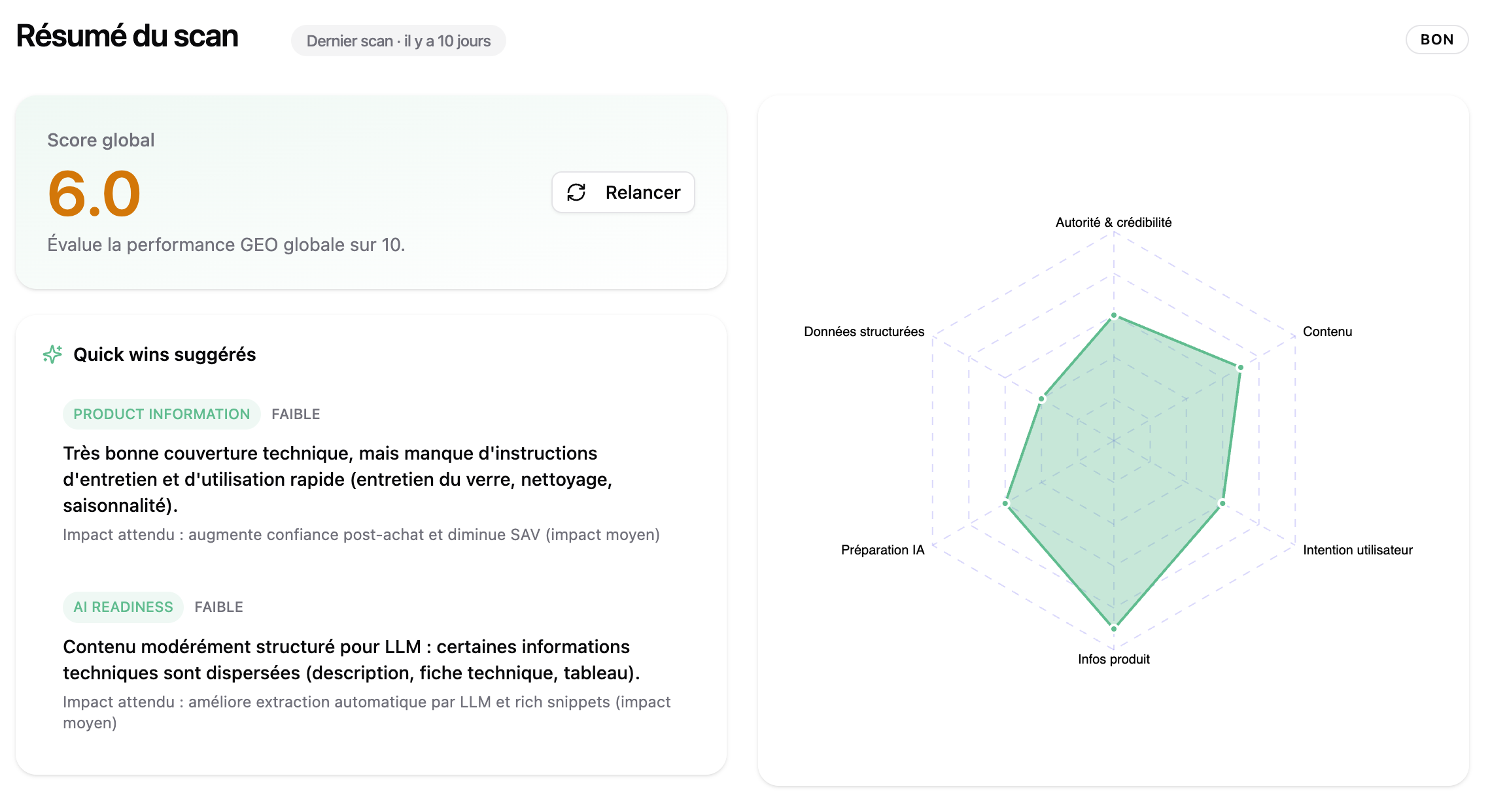Screen dimensions: 1490x812
Task: Select the sparkle icon next to Quick wins suggérés
Action: click(x=52, y=354)
